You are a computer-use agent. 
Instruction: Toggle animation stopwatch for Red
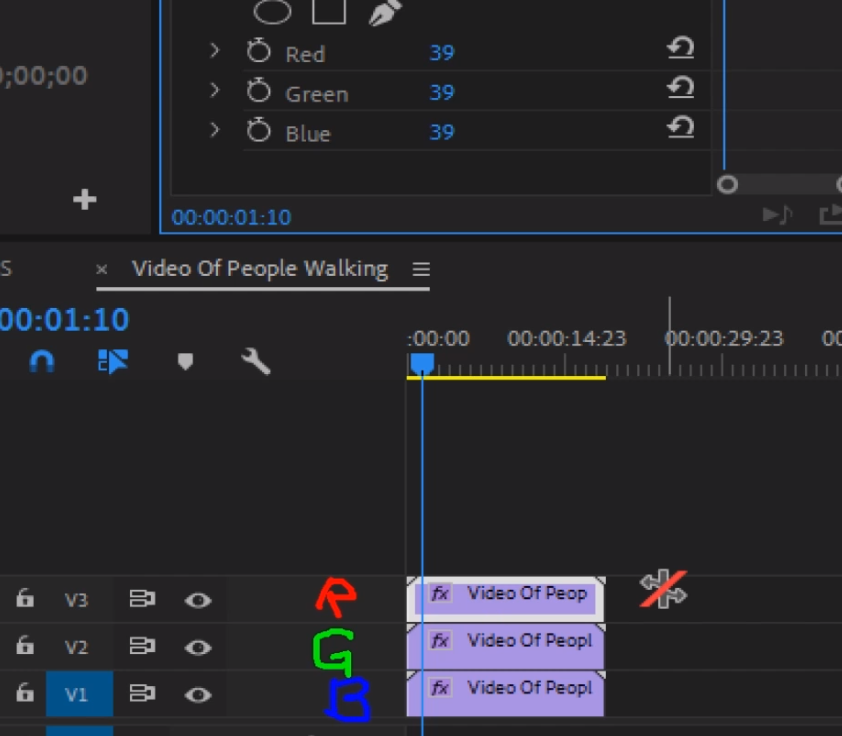(259, 52)
